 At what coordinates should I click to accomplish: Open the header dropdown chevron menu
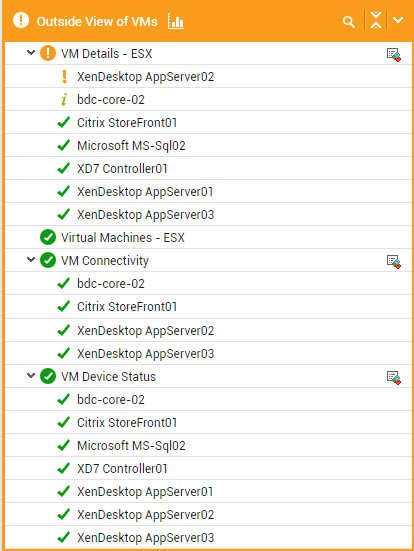coord(398,20)
